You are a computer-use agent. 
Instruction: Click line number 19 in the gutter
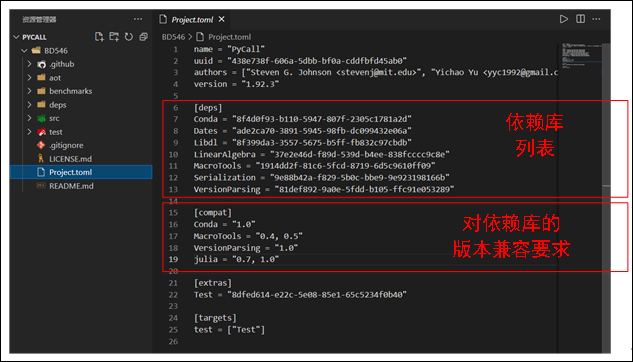pyautogui.click(x=173, y=259)
